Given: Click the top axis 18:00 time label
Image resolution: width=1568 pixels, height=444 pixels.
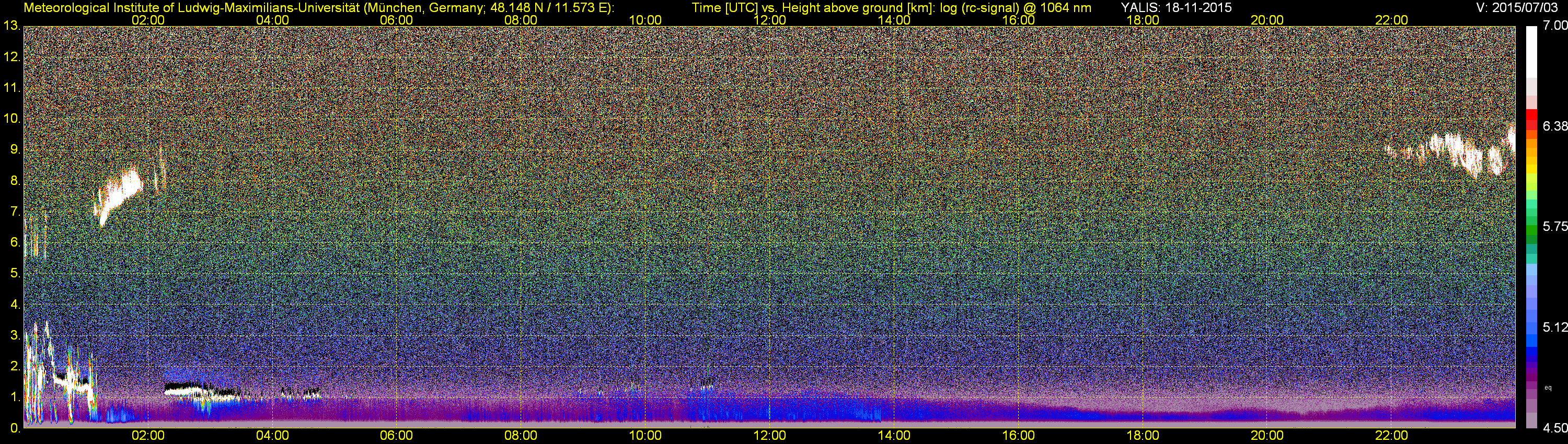Looking at the screenshot, I should [x=1143, y=20].
